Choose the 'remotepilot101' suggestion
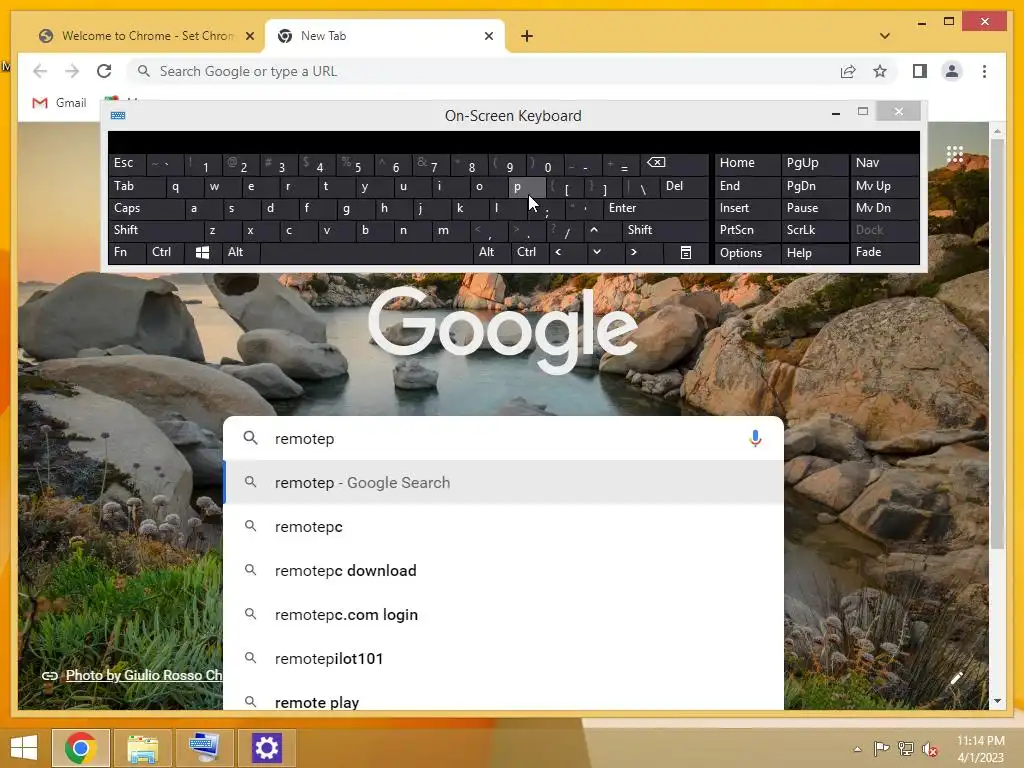 point(503,658)
